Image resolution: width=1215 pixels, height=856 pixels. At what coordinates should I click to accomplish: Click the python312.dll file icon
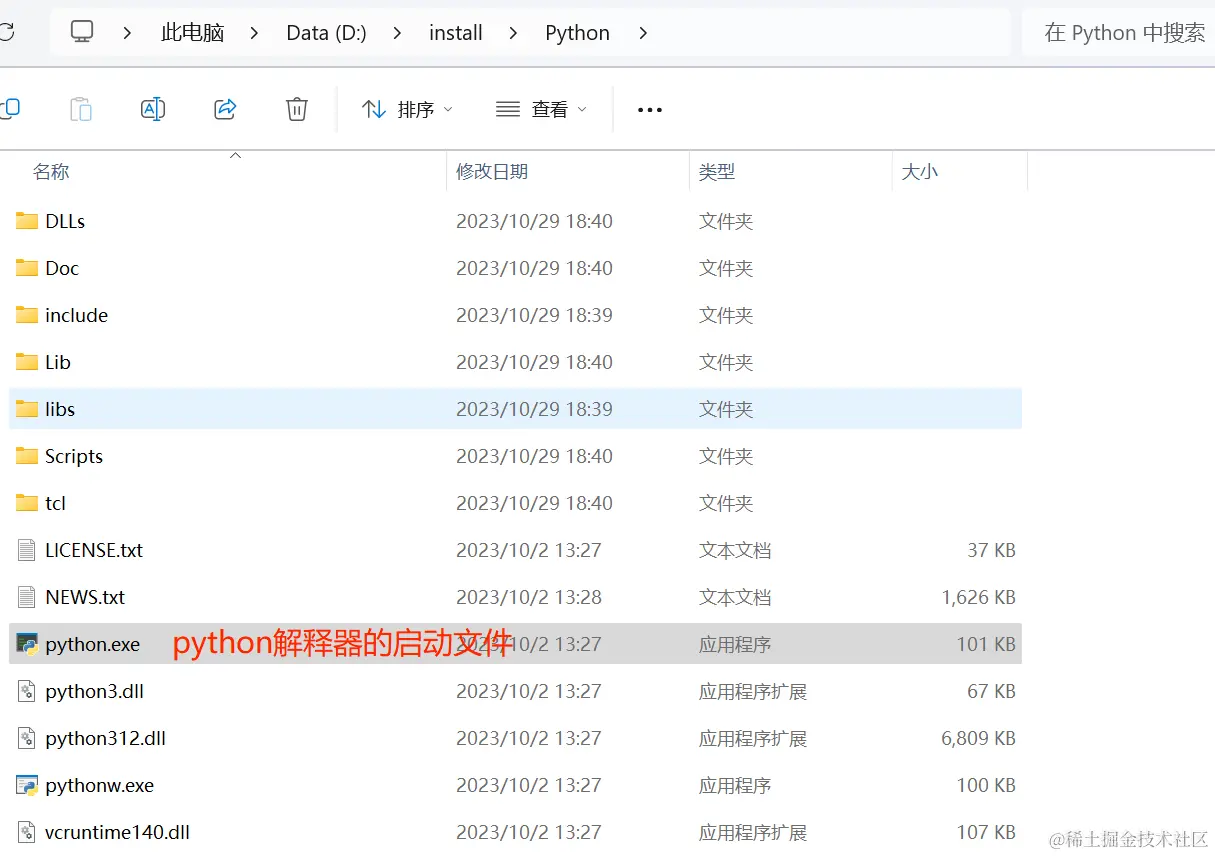click(x=27, y=738)
